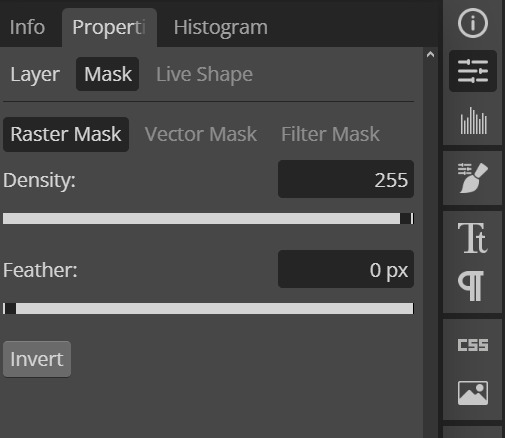505x438 pixels.
Task: Open the image panel icon
Action: click(473, 393)
